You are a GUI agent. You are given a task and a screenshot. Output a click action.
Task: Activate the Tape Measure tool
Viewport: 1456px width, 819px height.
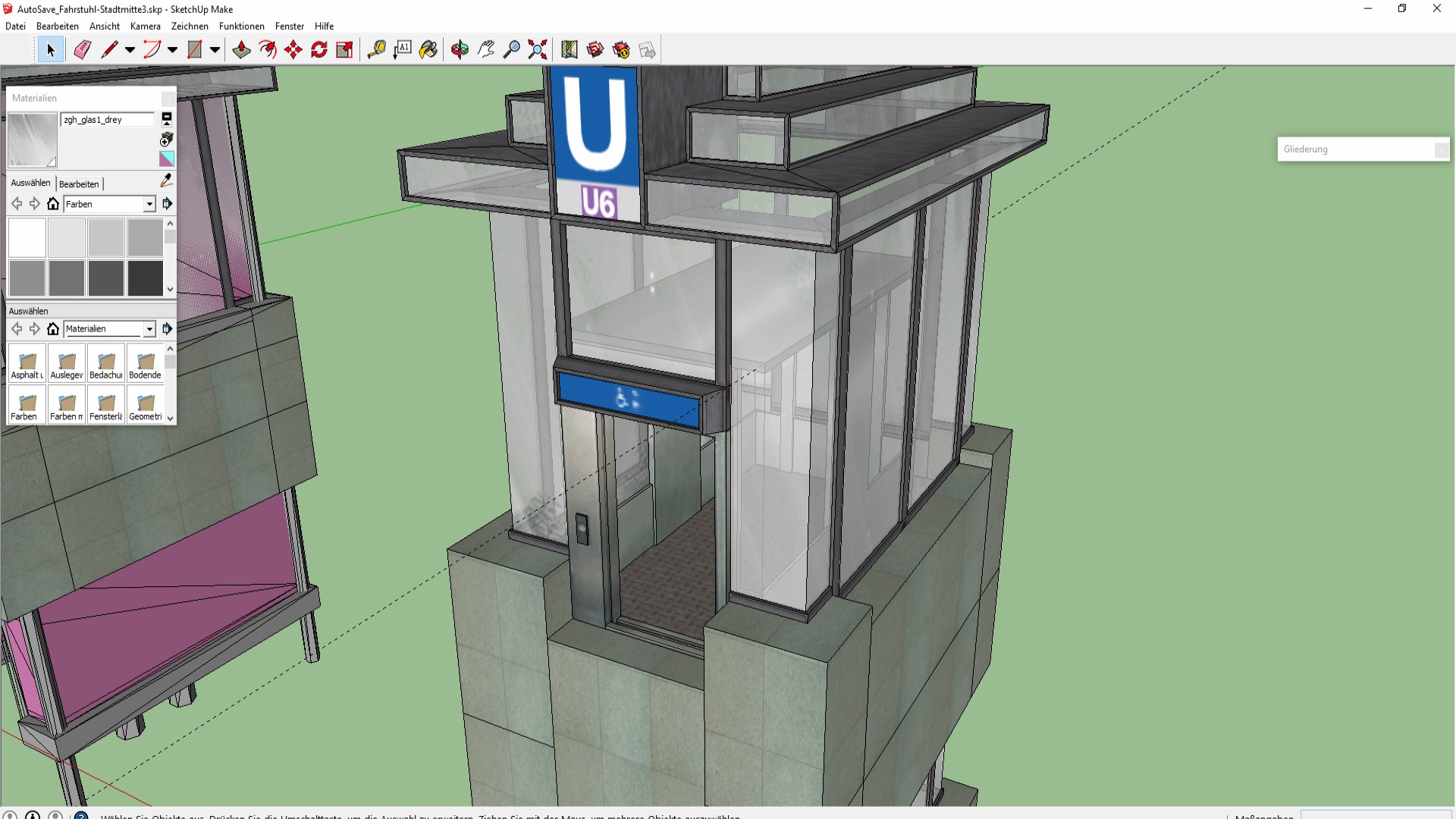(x=376, y=50)
